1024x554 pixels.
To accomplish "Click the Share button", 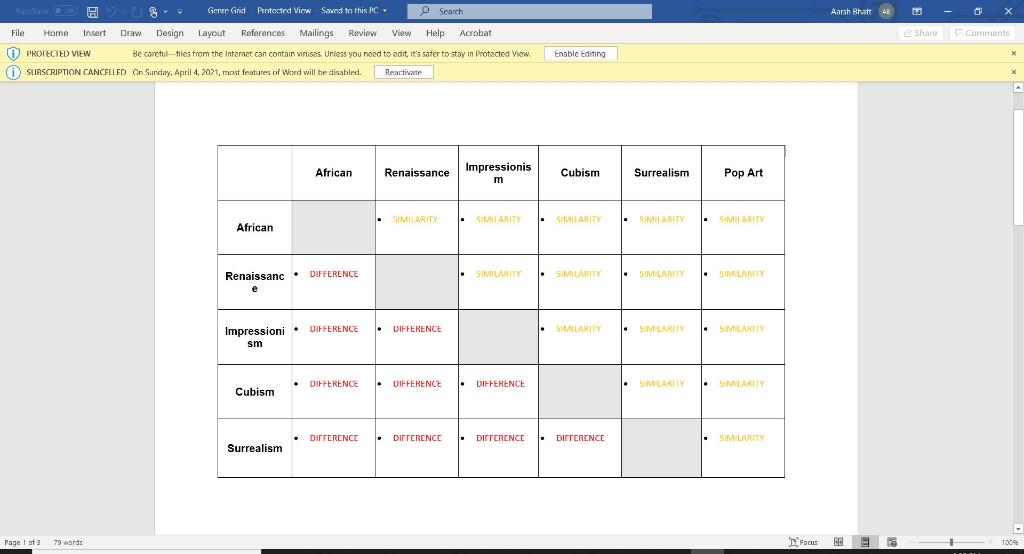I will 920,33.
